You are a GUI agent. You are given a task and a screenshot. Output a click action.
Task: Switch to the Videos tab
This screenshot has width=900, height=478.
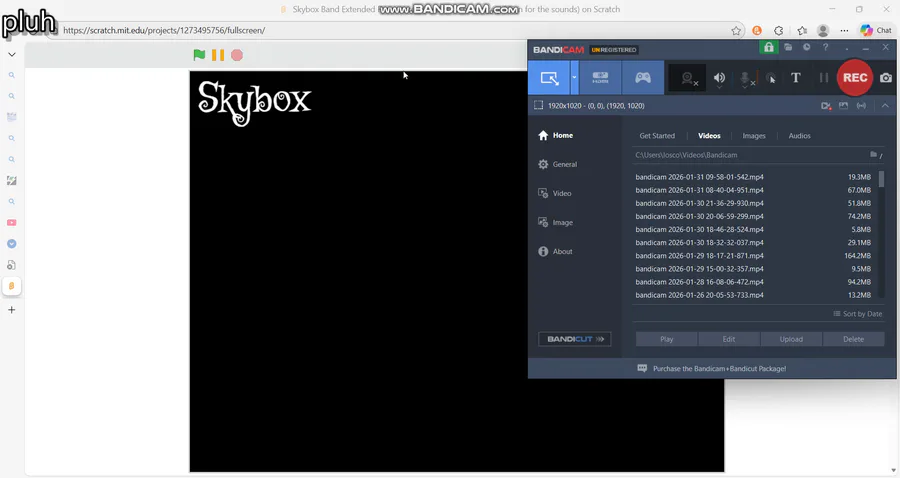[x=709, y=136]
